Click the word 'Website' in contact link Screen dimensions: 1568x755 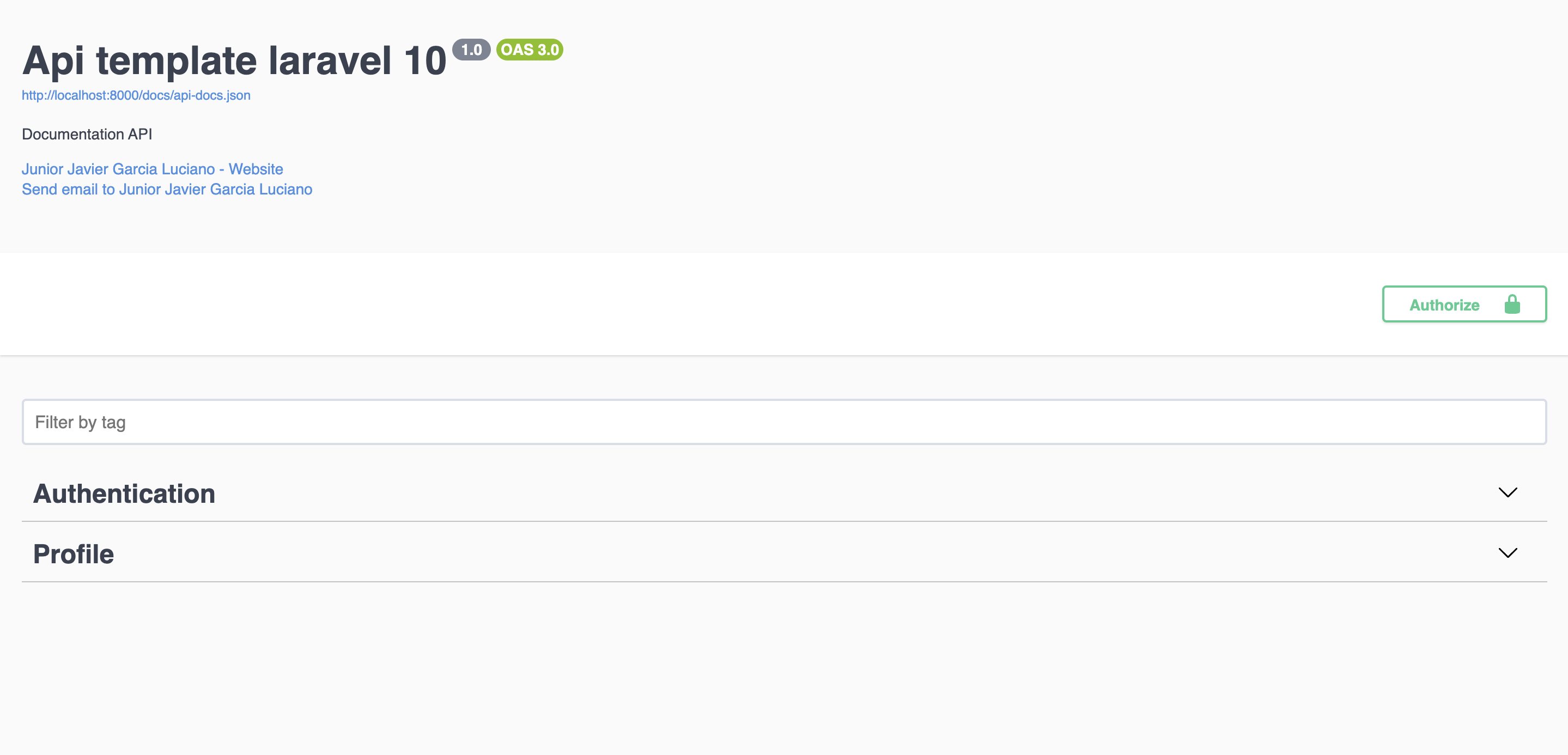coord(256,169)
